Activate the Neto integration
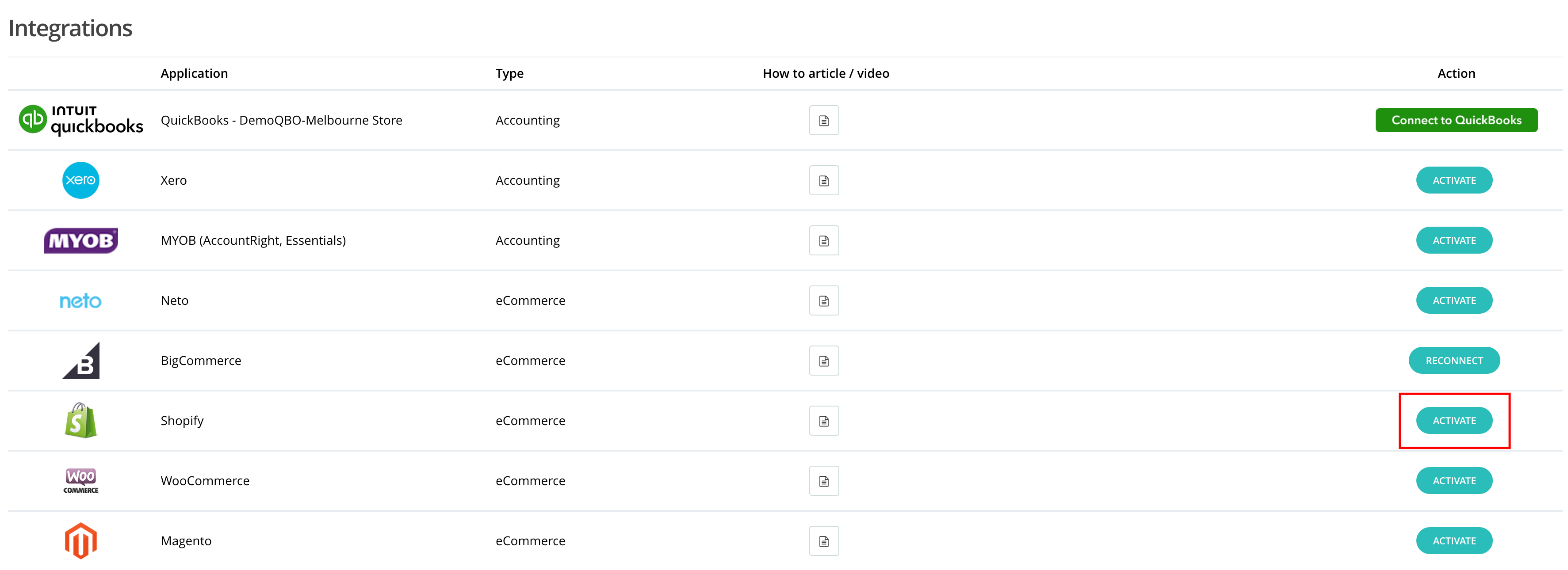The height and width of the screenshot is (570, 1568). (1453, 300)
